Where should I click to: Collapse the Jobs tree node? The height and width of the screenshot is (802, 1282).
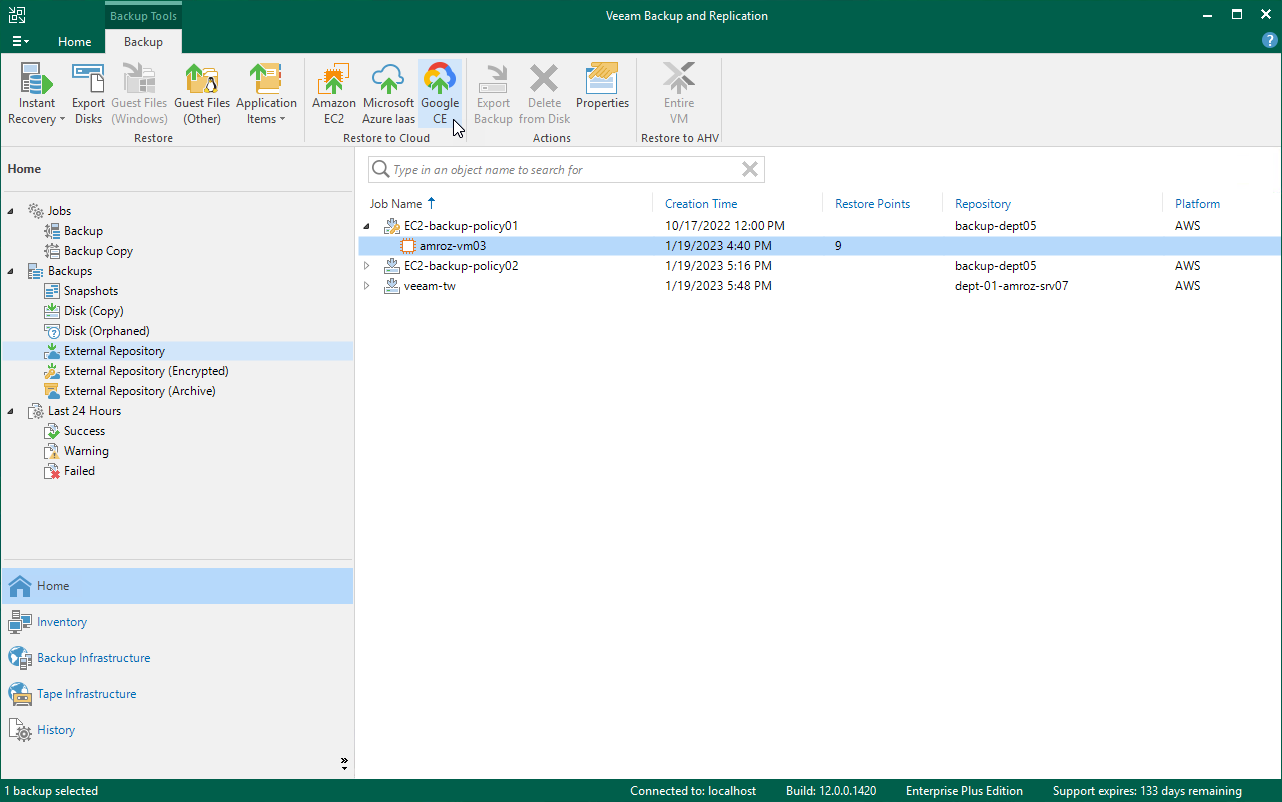tap(12, 211)
